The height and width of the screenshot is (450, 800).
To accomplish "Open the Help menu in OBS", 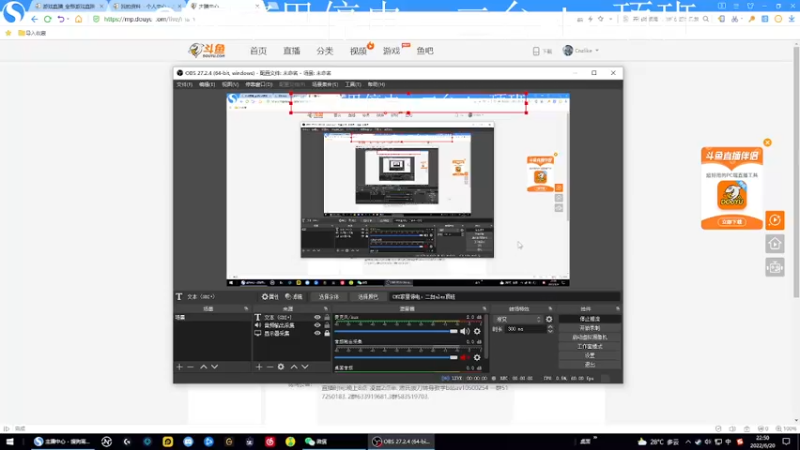I will tap(376, 84).
